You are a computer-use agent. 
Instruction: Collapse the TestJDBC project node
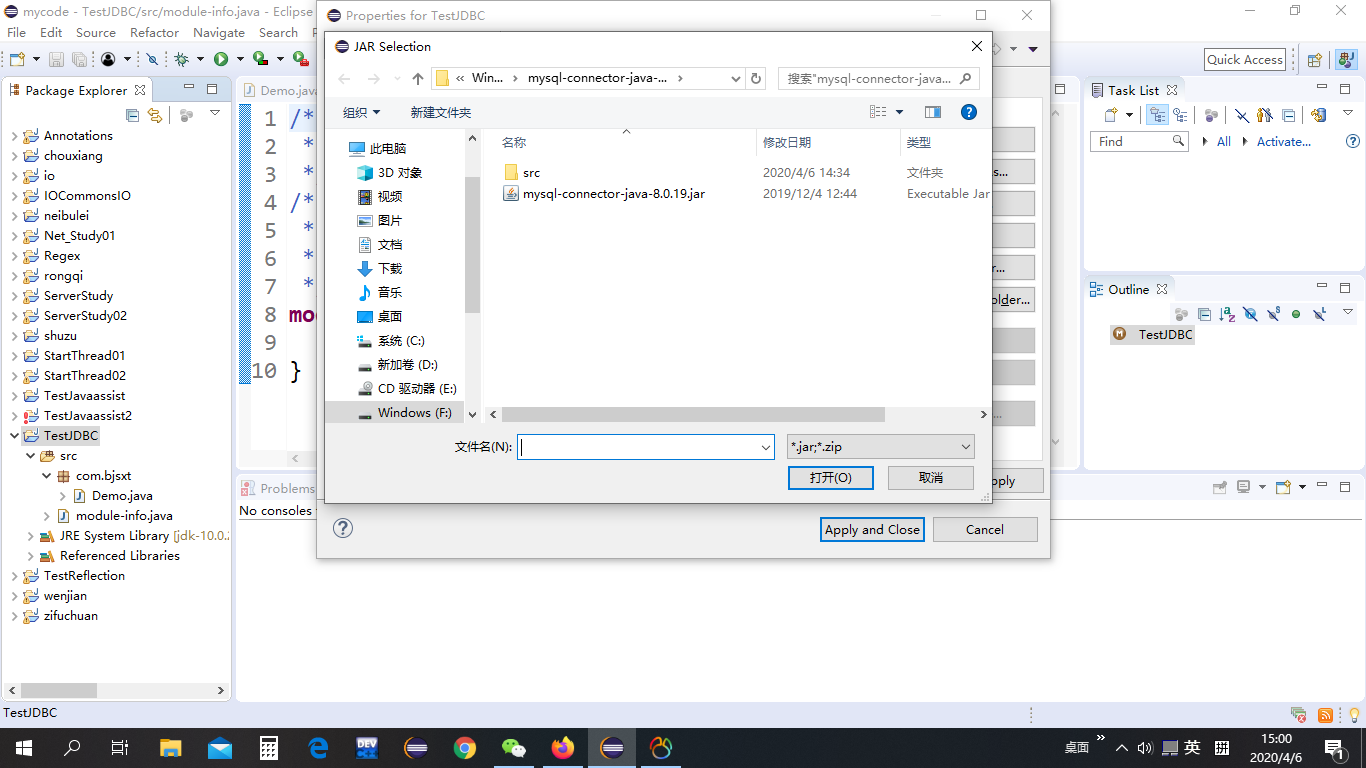pyautogui.click(x=14, y=436)
